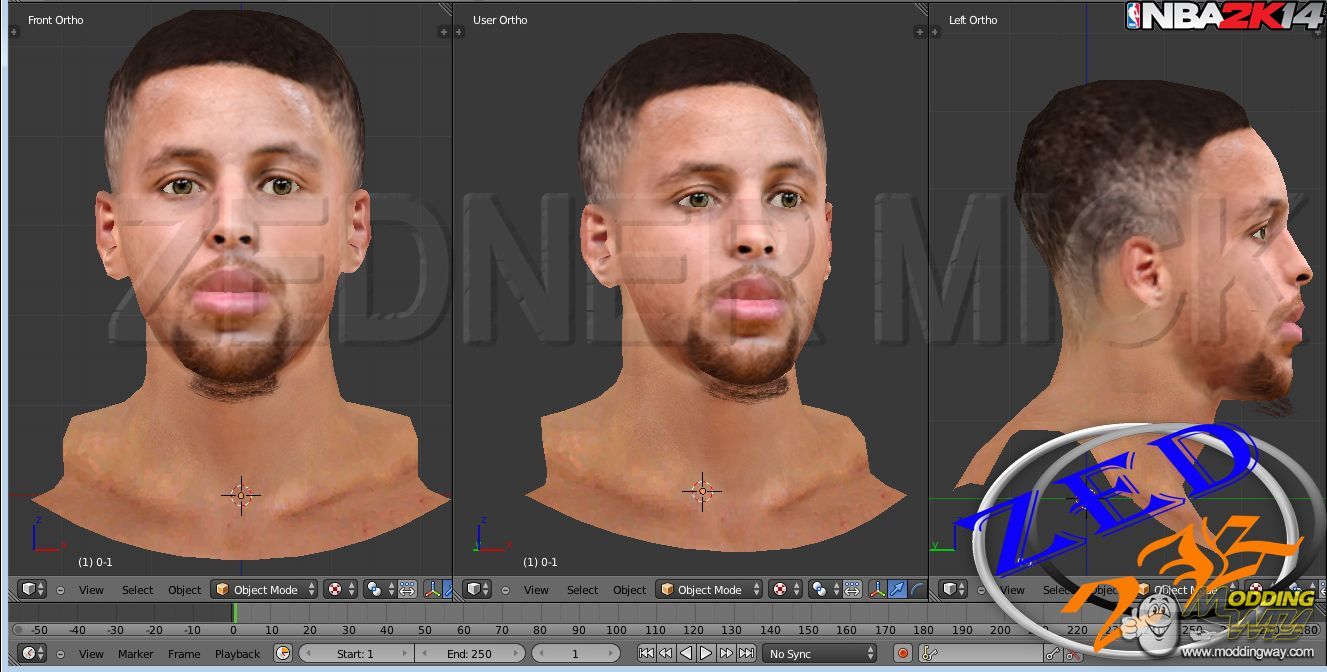Open the Marker menu in the timeline
The width and height of the screenshot is (1327, 672).
[x=136, y=654]
